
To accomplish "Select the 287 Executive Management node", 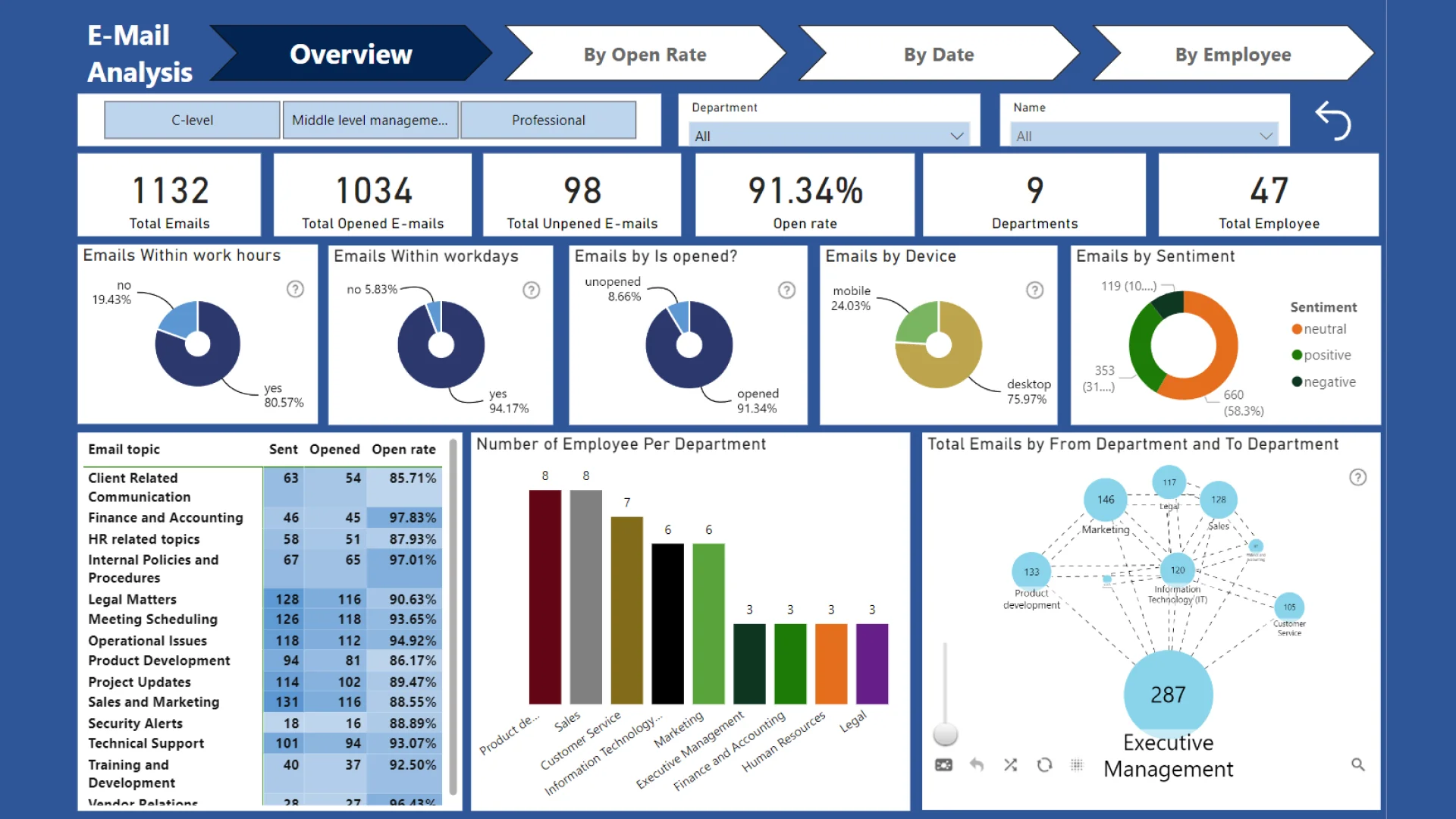I will [x=1168, y=694].
